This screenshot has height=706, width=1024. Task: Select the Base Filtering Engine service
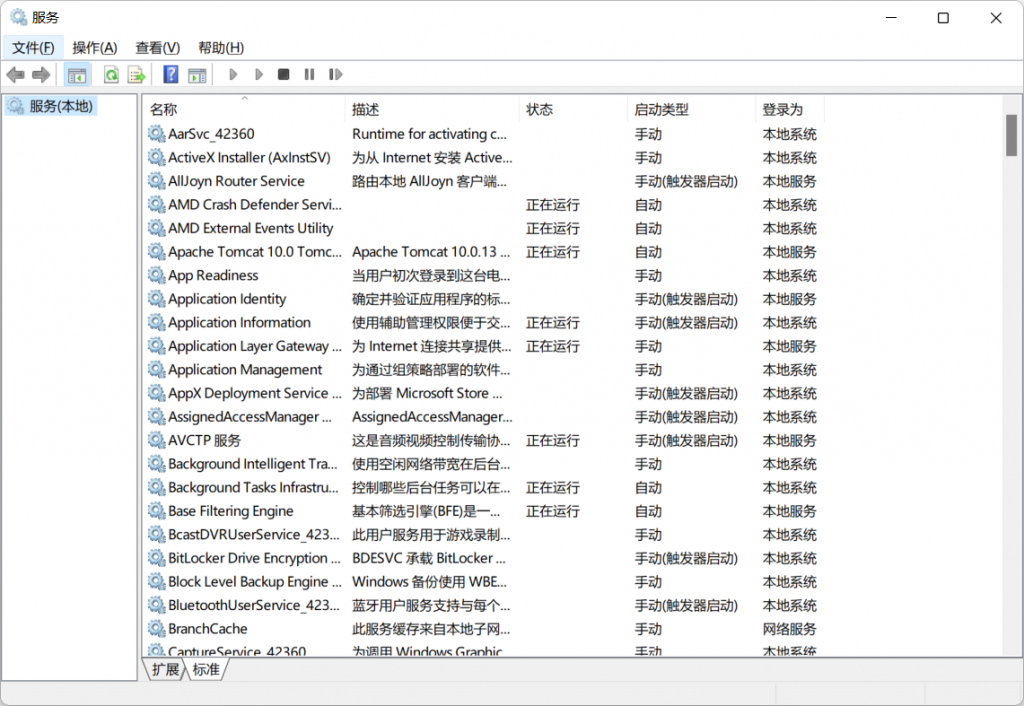(x=230, y=511)
